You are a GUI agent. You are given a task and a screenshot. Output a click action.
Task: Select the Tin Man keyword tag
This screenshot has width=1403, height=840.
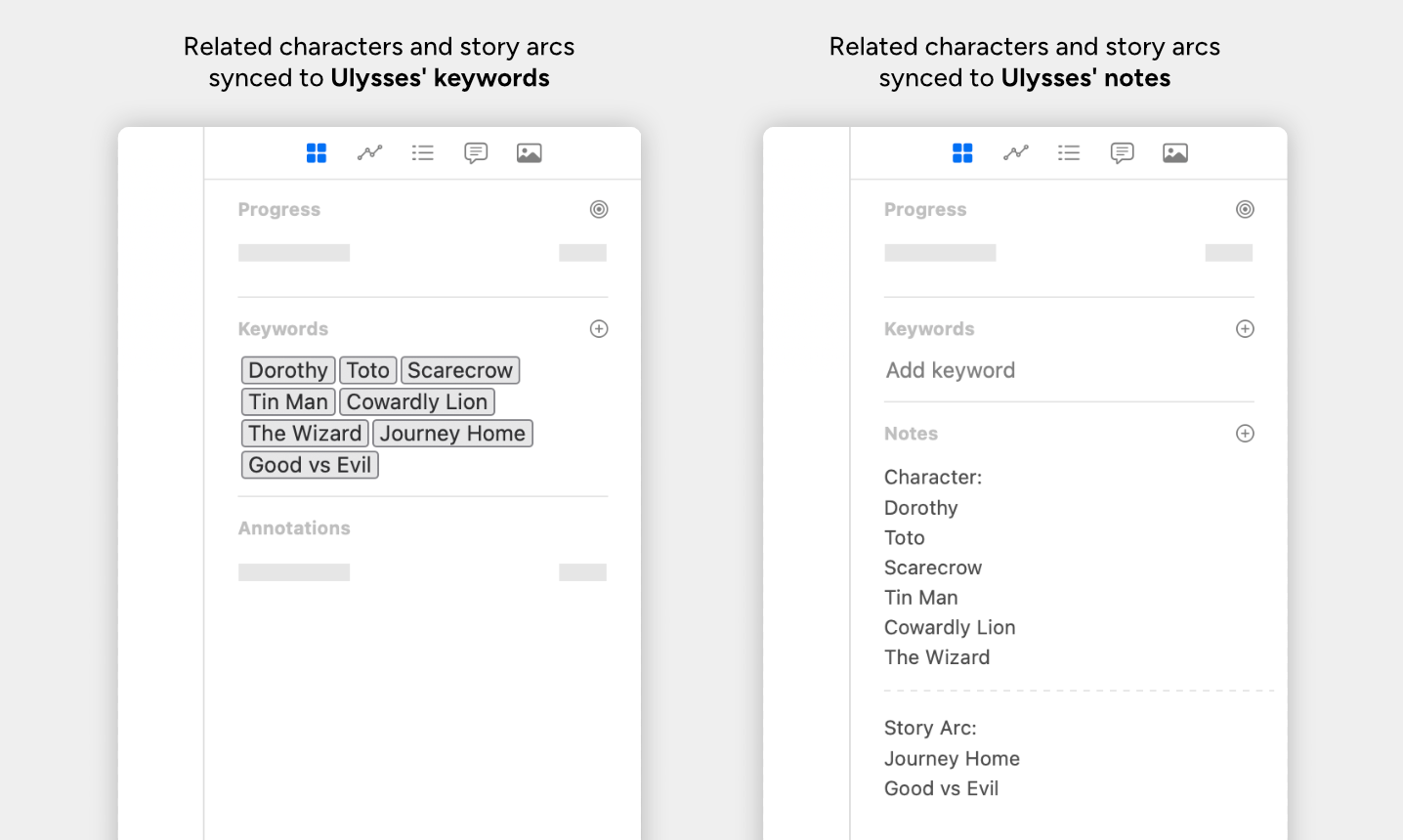(288, 401)
